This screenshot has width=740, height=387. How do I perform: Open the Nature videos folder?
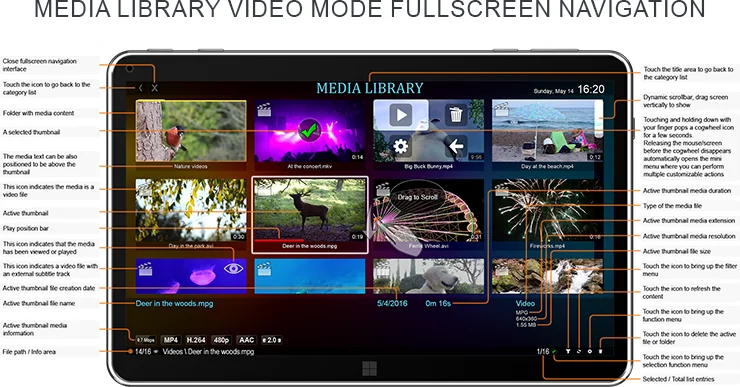point(191,131)
